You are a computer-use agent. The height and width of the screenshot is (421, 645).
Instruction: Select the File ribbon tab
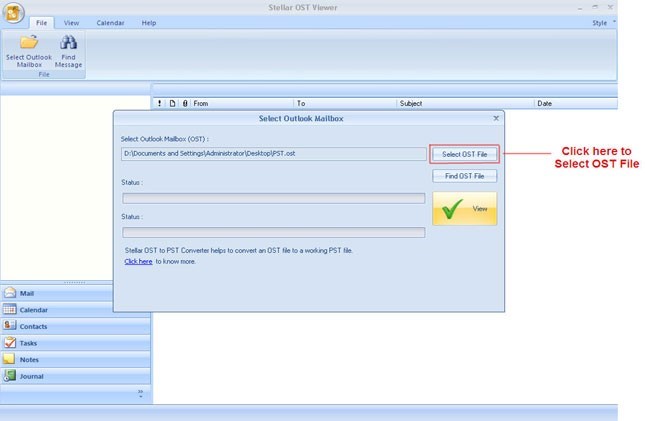click(42, 23)
